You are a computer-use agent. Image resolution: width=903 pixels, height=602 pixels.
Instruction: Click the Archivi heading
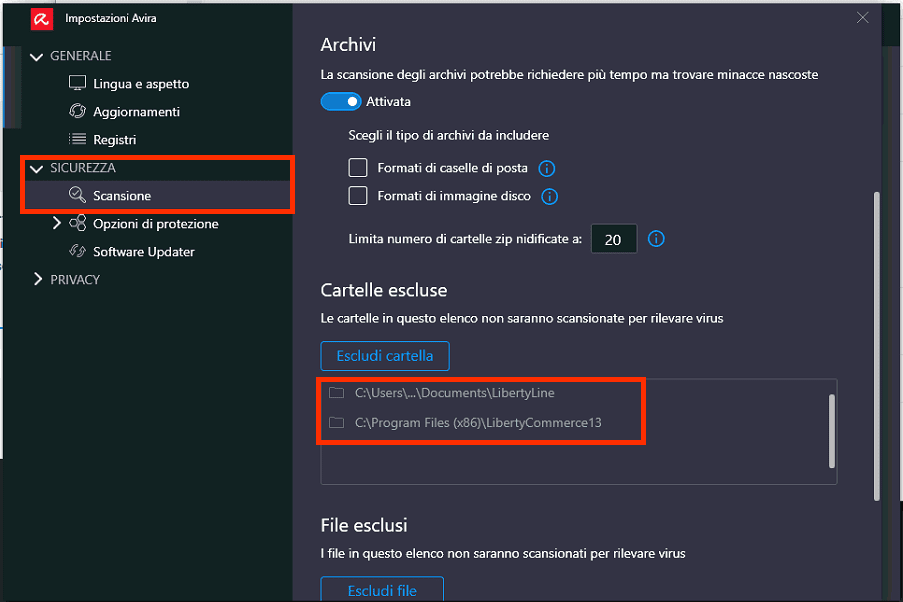click(x=348, y=44)
